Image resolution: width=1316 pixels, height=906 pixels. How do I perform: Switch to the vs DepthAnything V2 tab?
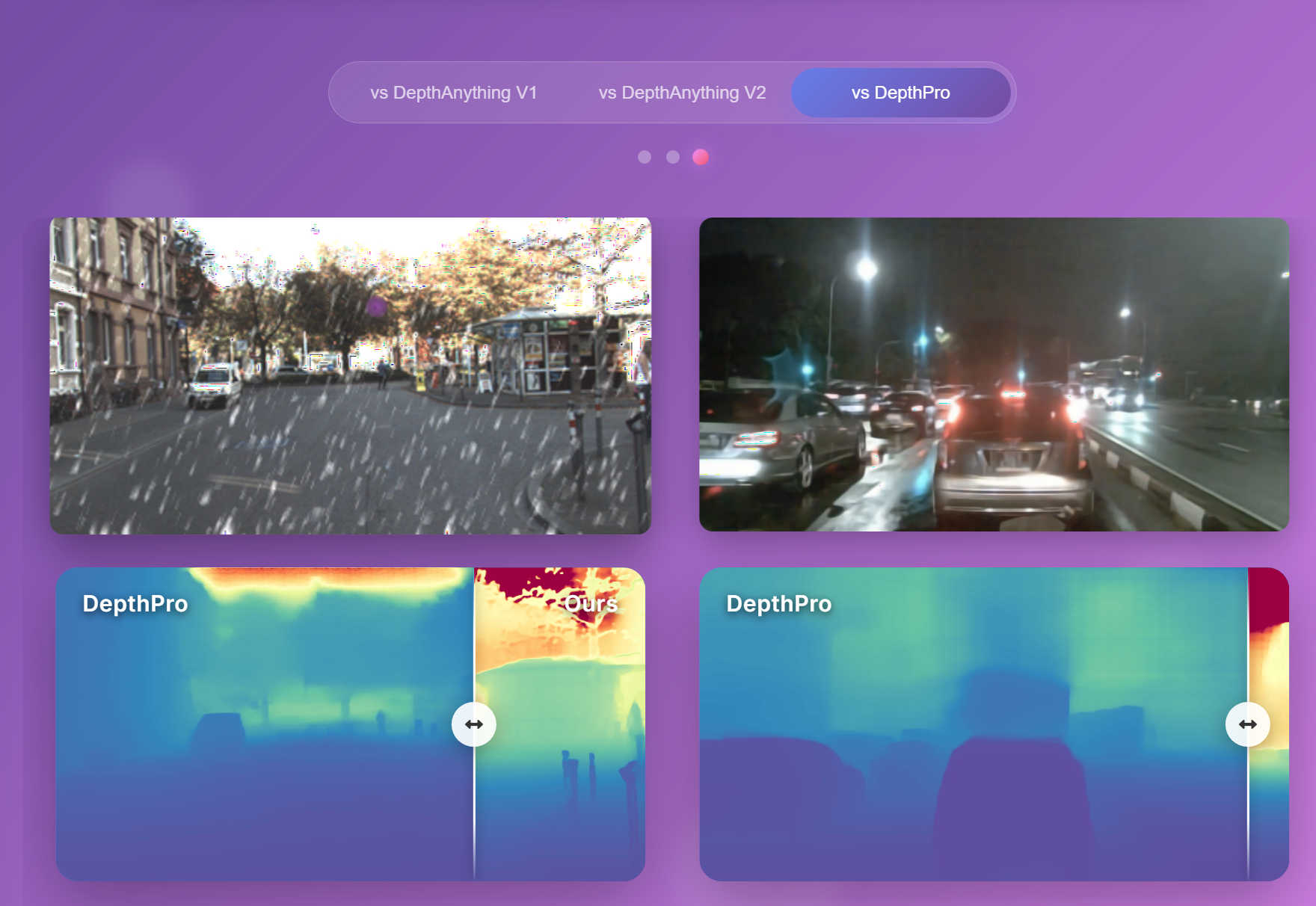click(x=681, y=93)
